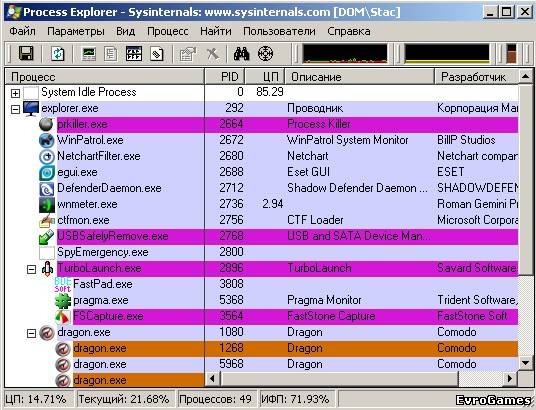Collapse the TurboLaunch.exe tree node
Image resolution: width=536 pixels, height=410 pixels.
pos(31,269)
